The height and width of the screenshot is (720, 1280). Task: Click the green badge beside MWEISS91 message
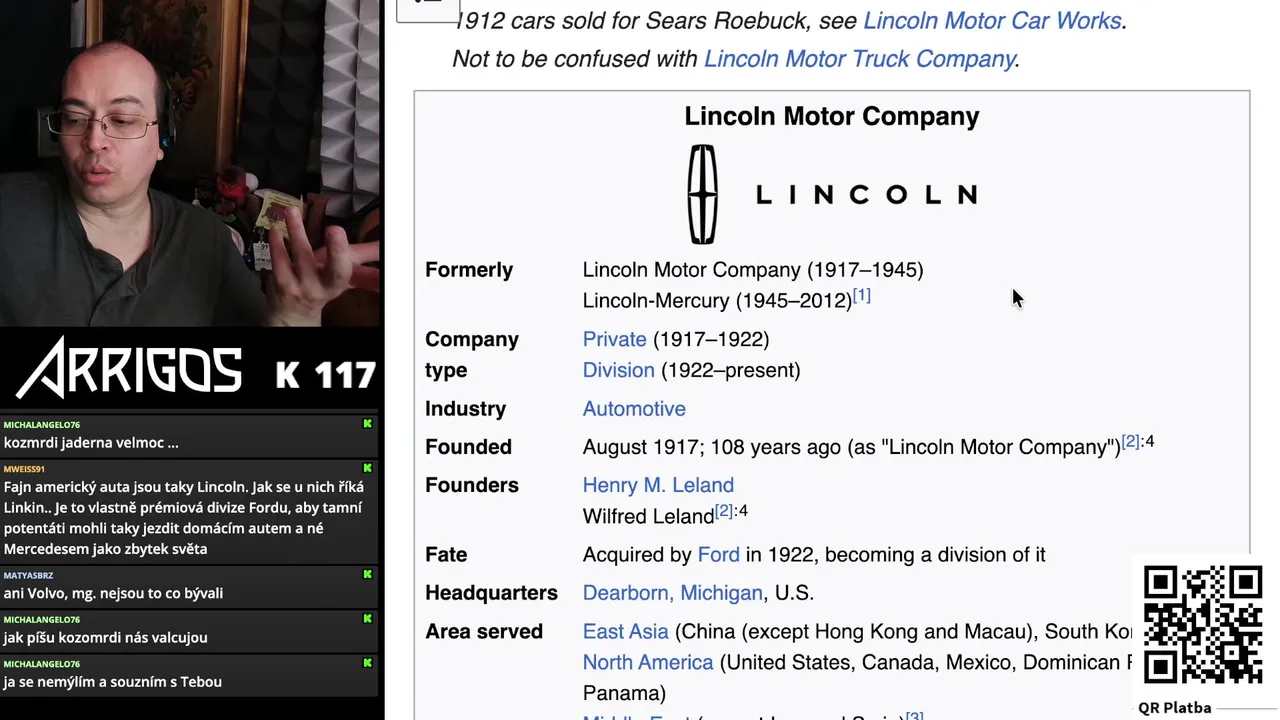tap(367, 468)
